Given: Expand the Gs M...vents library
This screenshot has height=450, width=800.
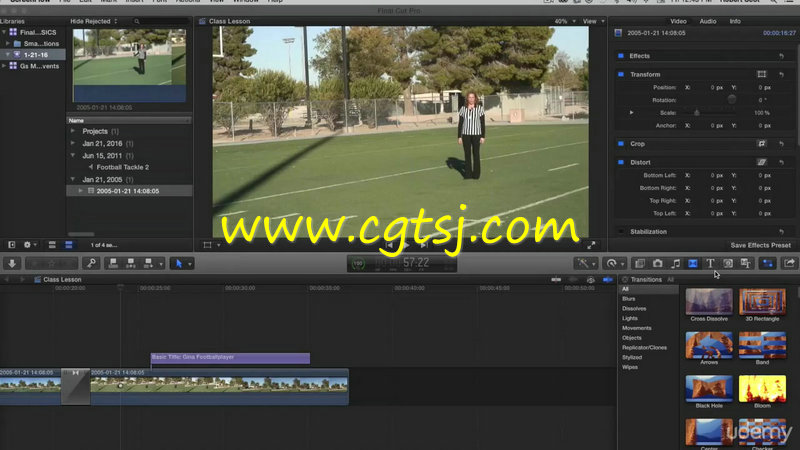Looking at the screenshot, I should 4,66.
